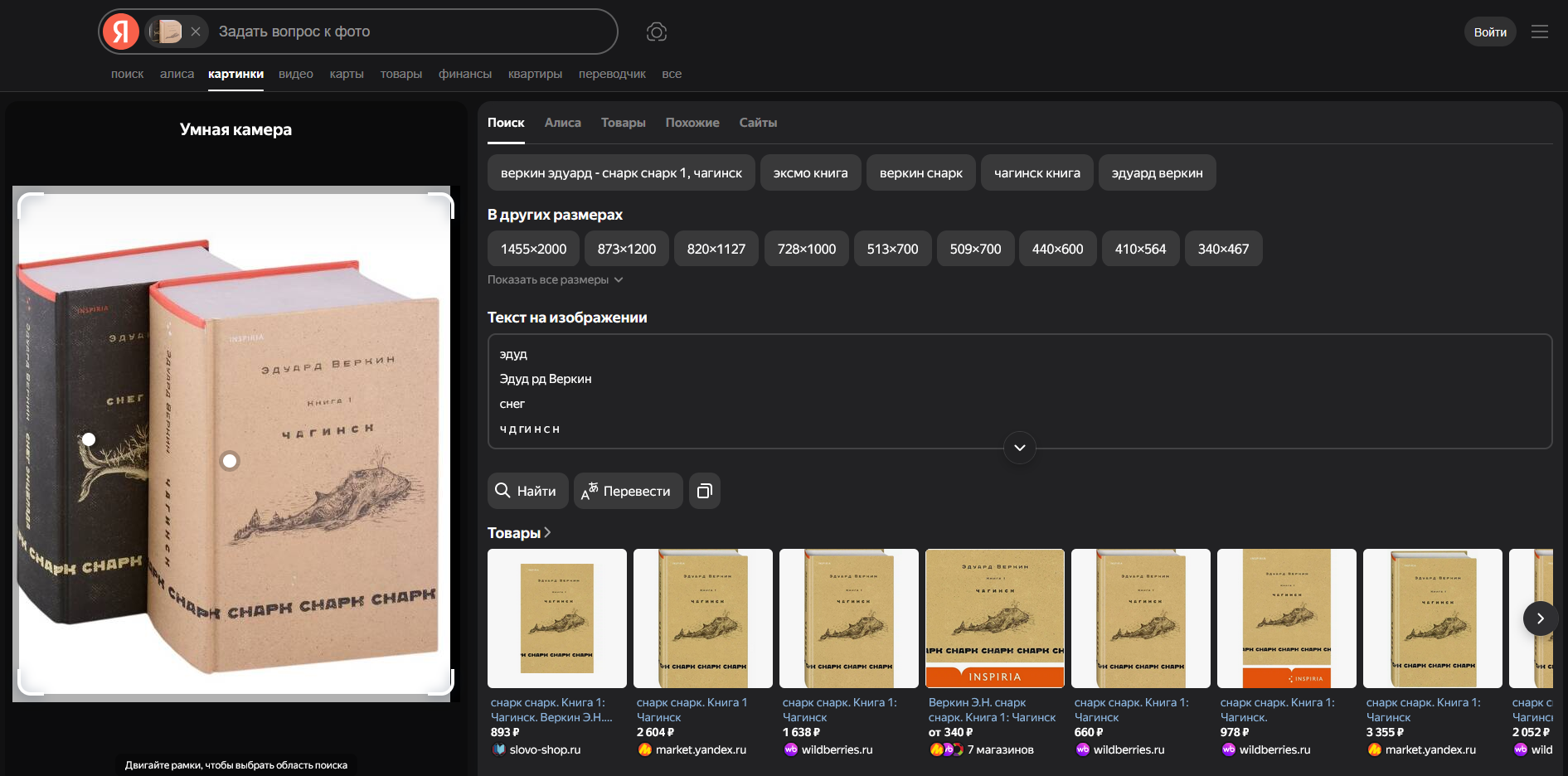Switch to the Сайты results tab
This screenshot has width=1568, height=776.
point(759,123)
